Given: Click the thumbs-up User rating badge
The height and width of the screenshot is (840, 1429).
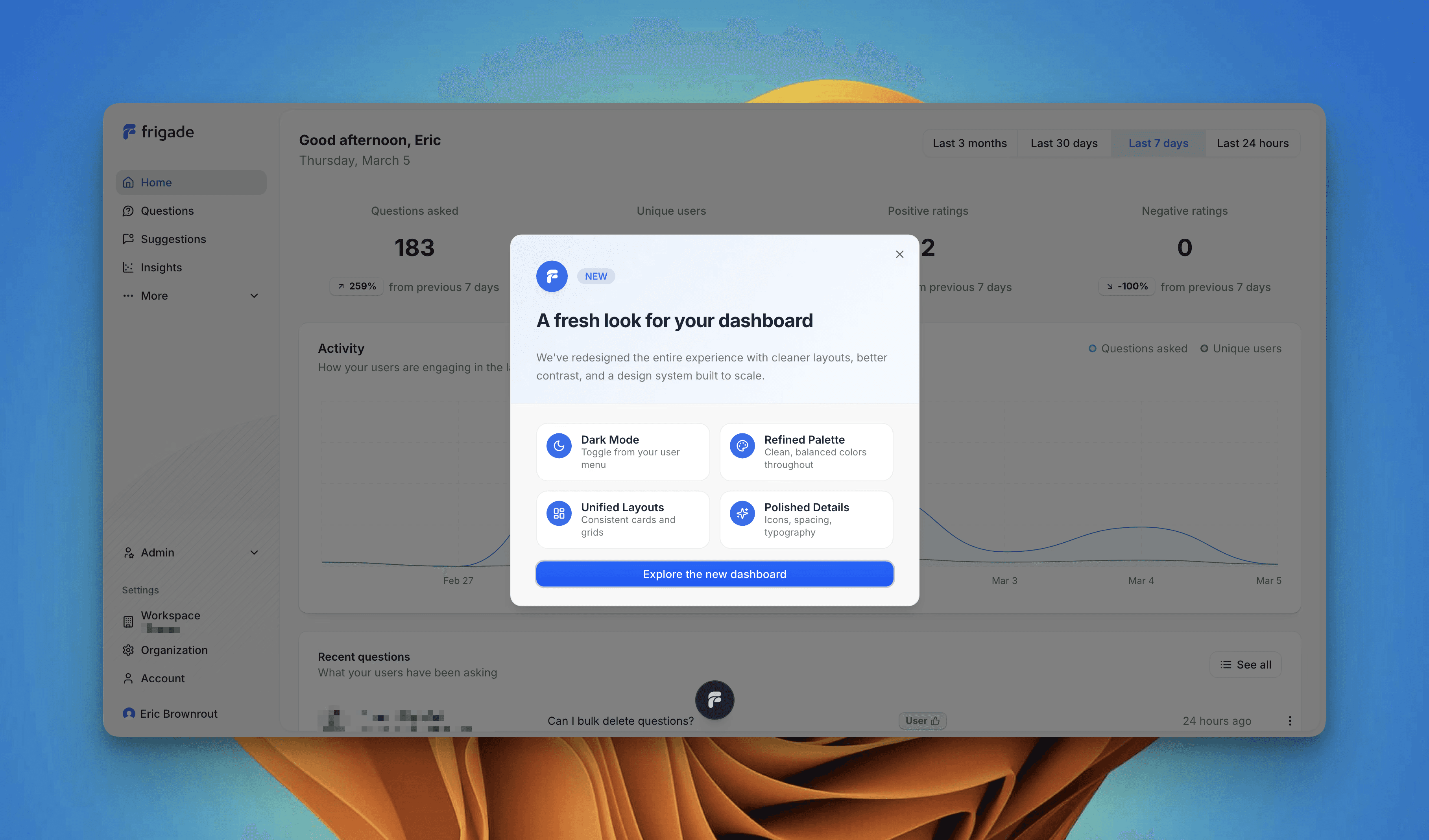Looking at the screenshot, I should pyautogui.click(x=922, y=720).
